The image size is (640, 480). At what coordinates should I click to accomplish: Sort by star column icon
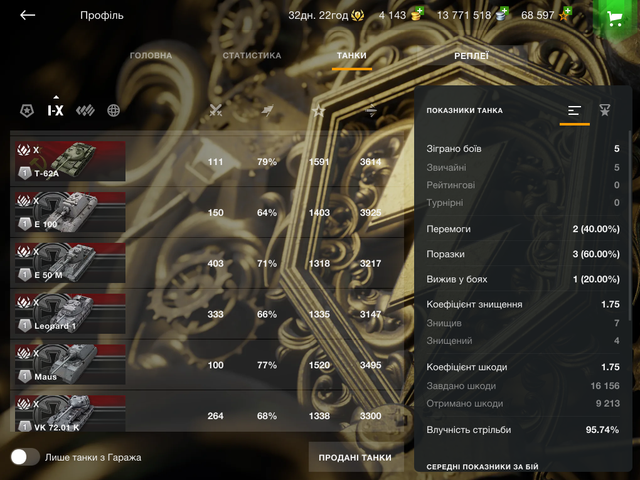coord(318,110)
